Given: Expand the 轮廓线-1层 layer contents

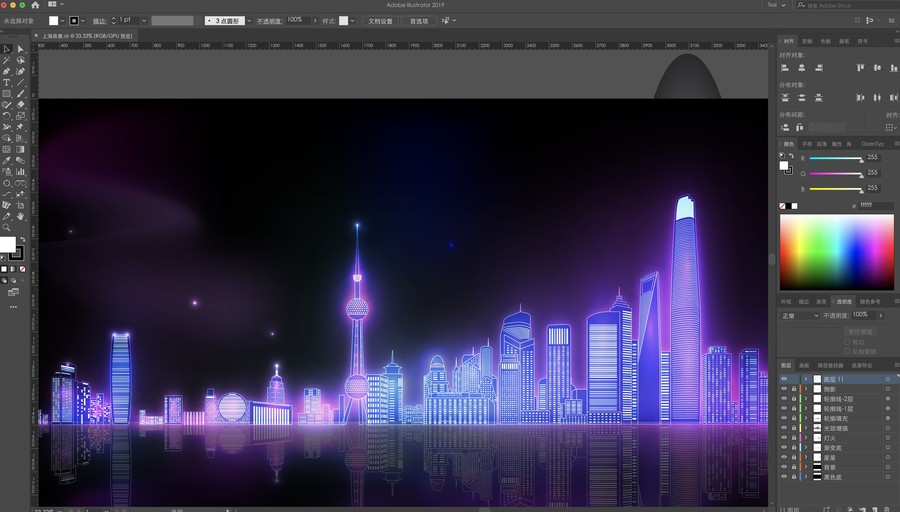Looking at the screenshot, I should pyautogui.click(x=806, y=408).
